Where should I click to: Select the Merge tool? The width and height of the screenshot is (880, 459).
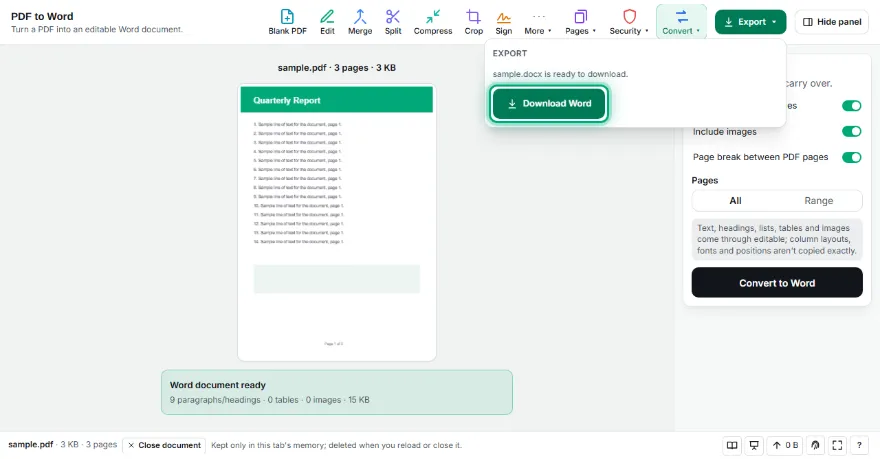pyautogui.click(x=360, y=22)
